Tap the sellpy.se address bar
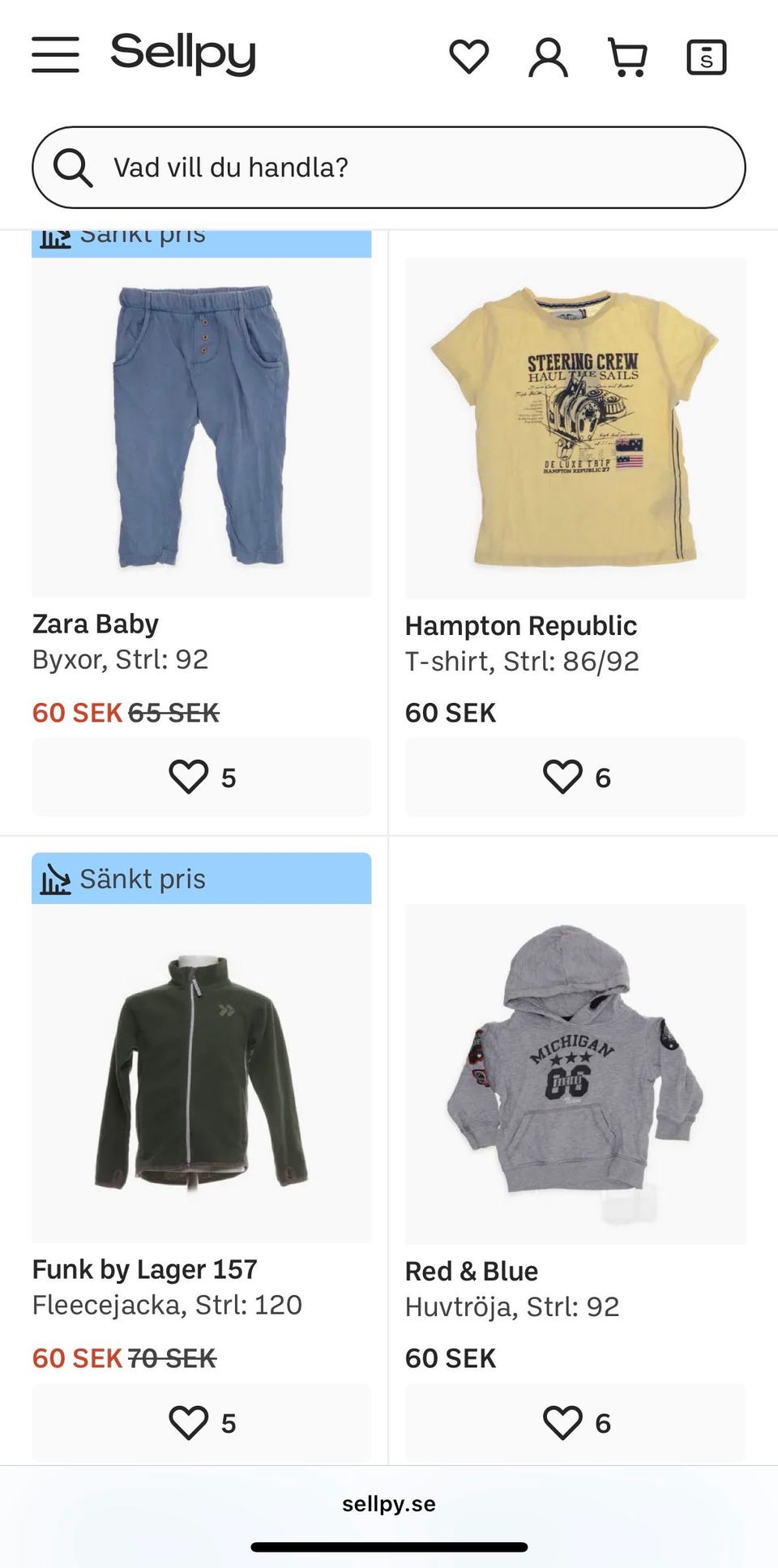The image size is (778, 1568). tap(389, 1504)
